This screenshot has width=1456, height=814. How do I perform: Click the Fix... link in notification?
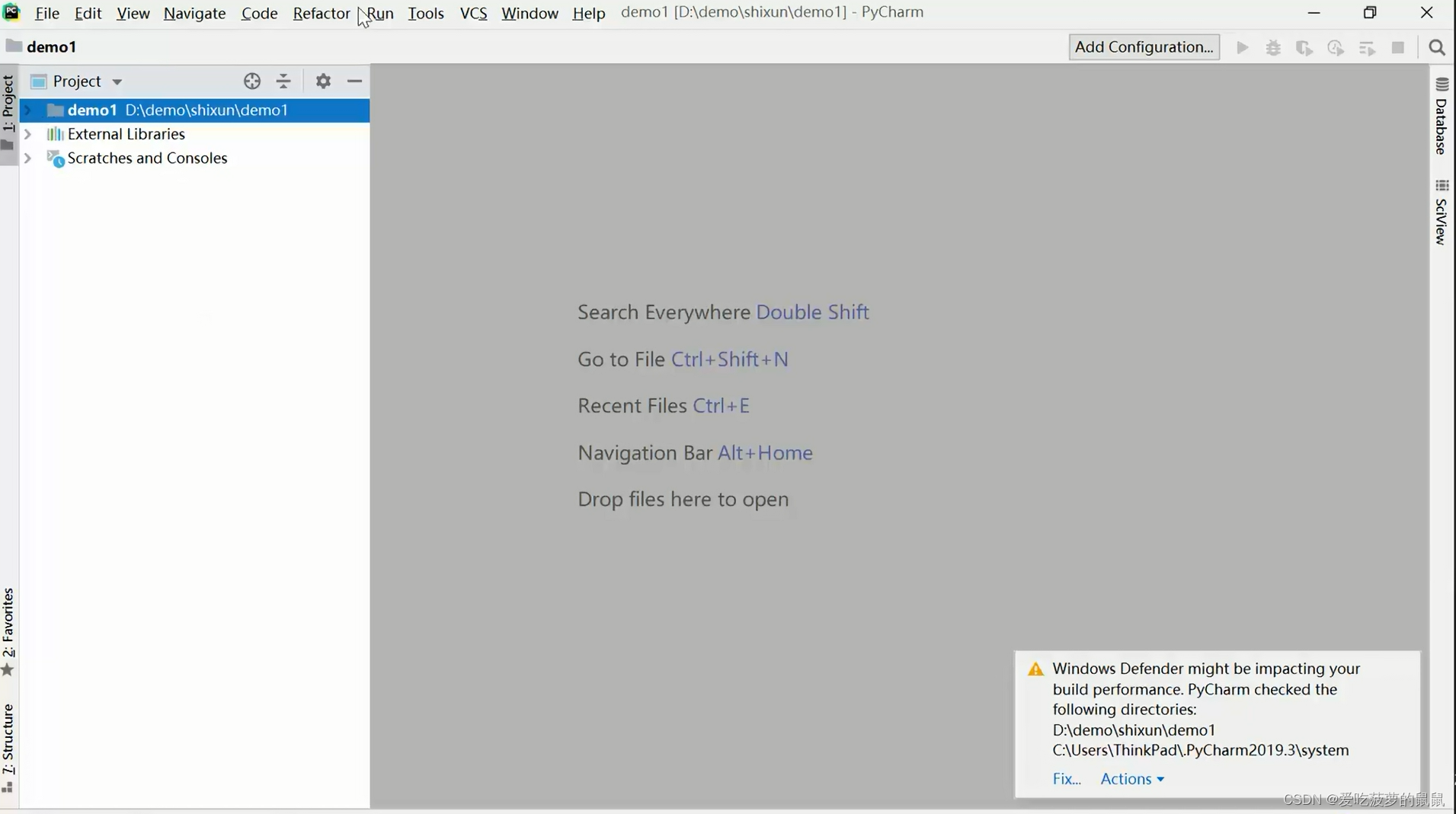click(1067, 779)
